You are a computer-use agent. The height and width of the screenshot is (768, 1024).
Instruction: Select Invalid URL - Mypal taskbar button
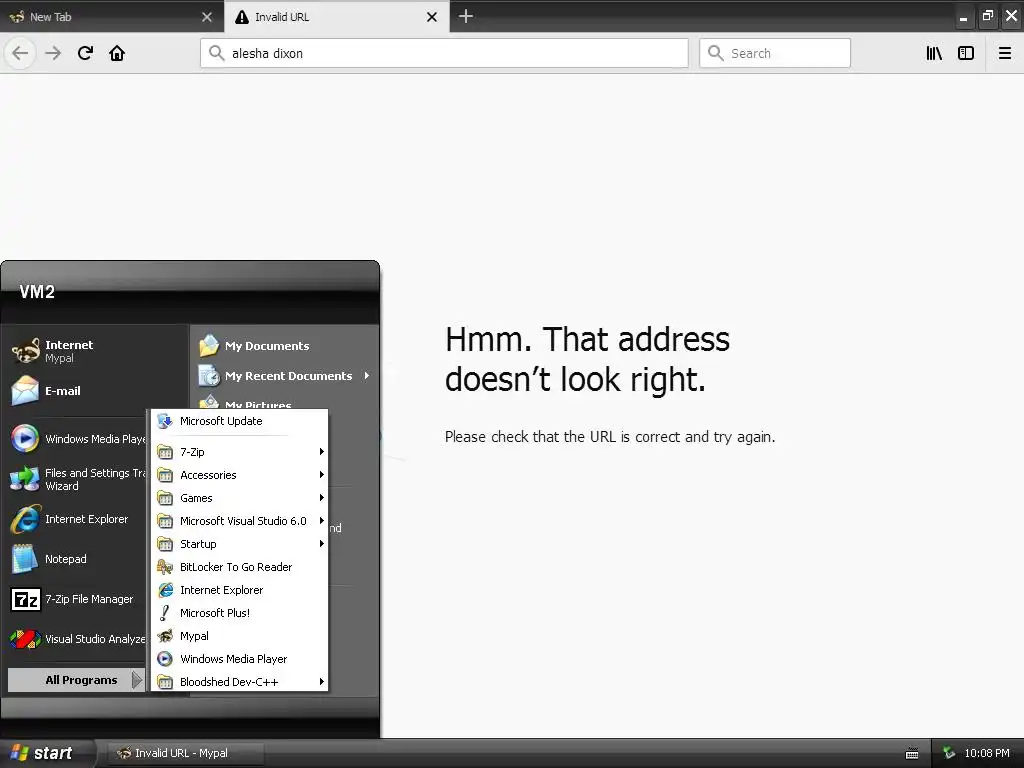click(184, 753)
